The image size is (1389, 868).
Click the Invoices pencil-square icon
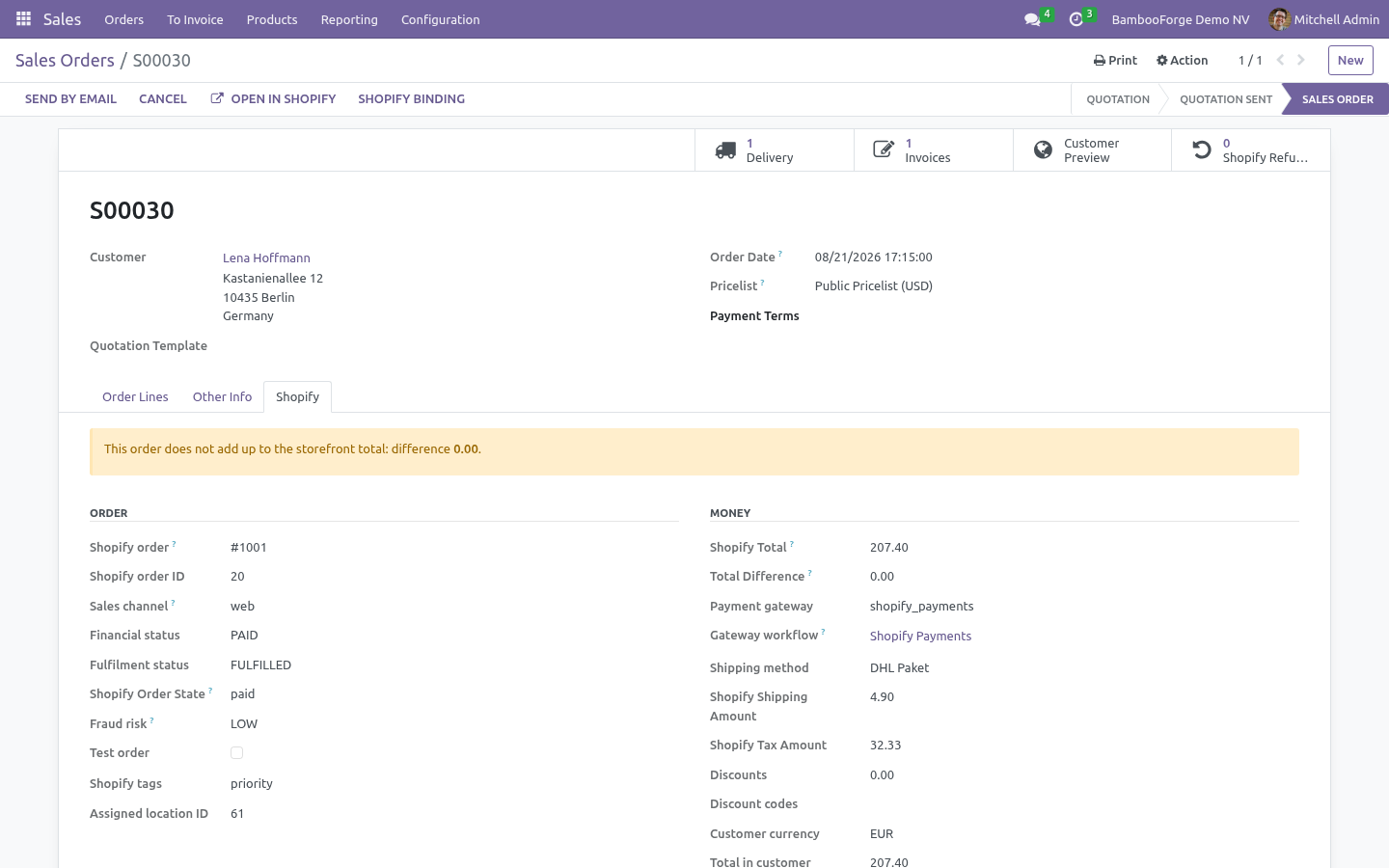884,149
